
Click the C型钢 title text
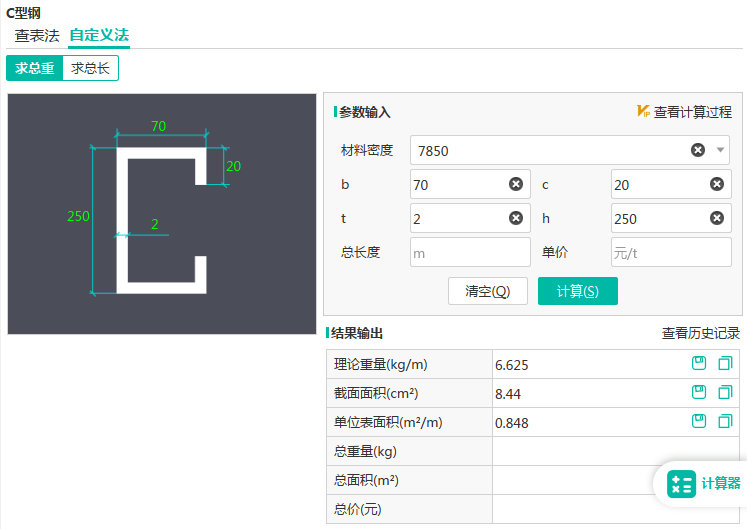point(23,13)
